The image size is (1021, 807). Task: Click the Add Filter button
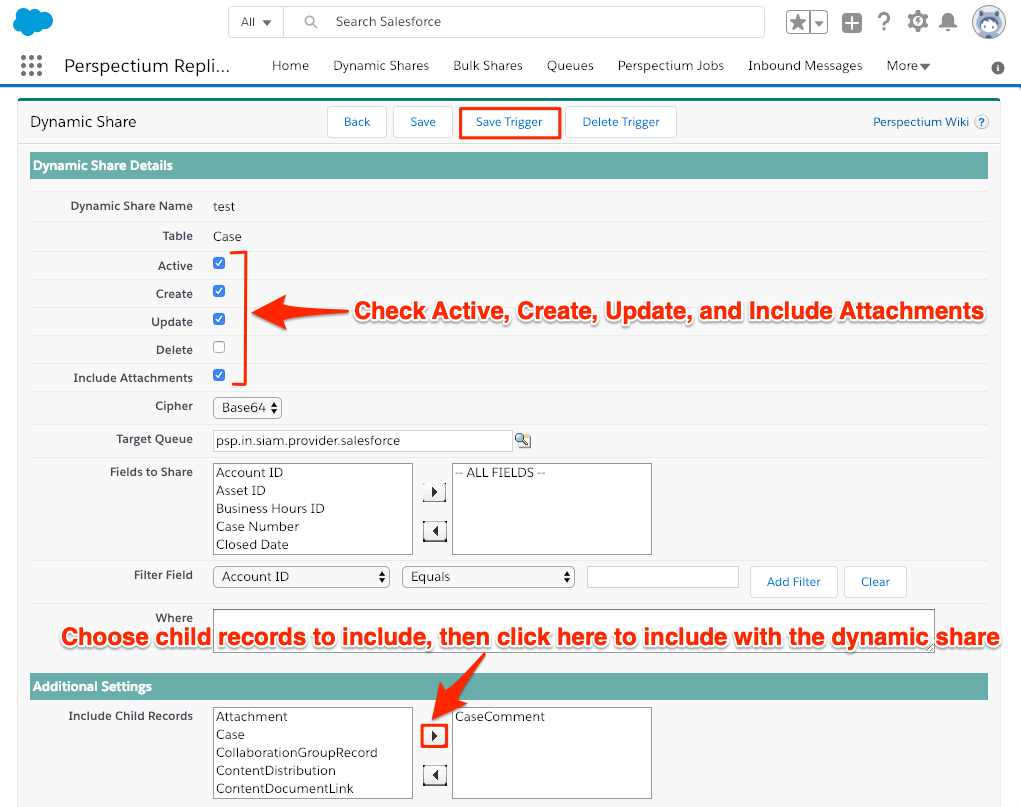794,582
